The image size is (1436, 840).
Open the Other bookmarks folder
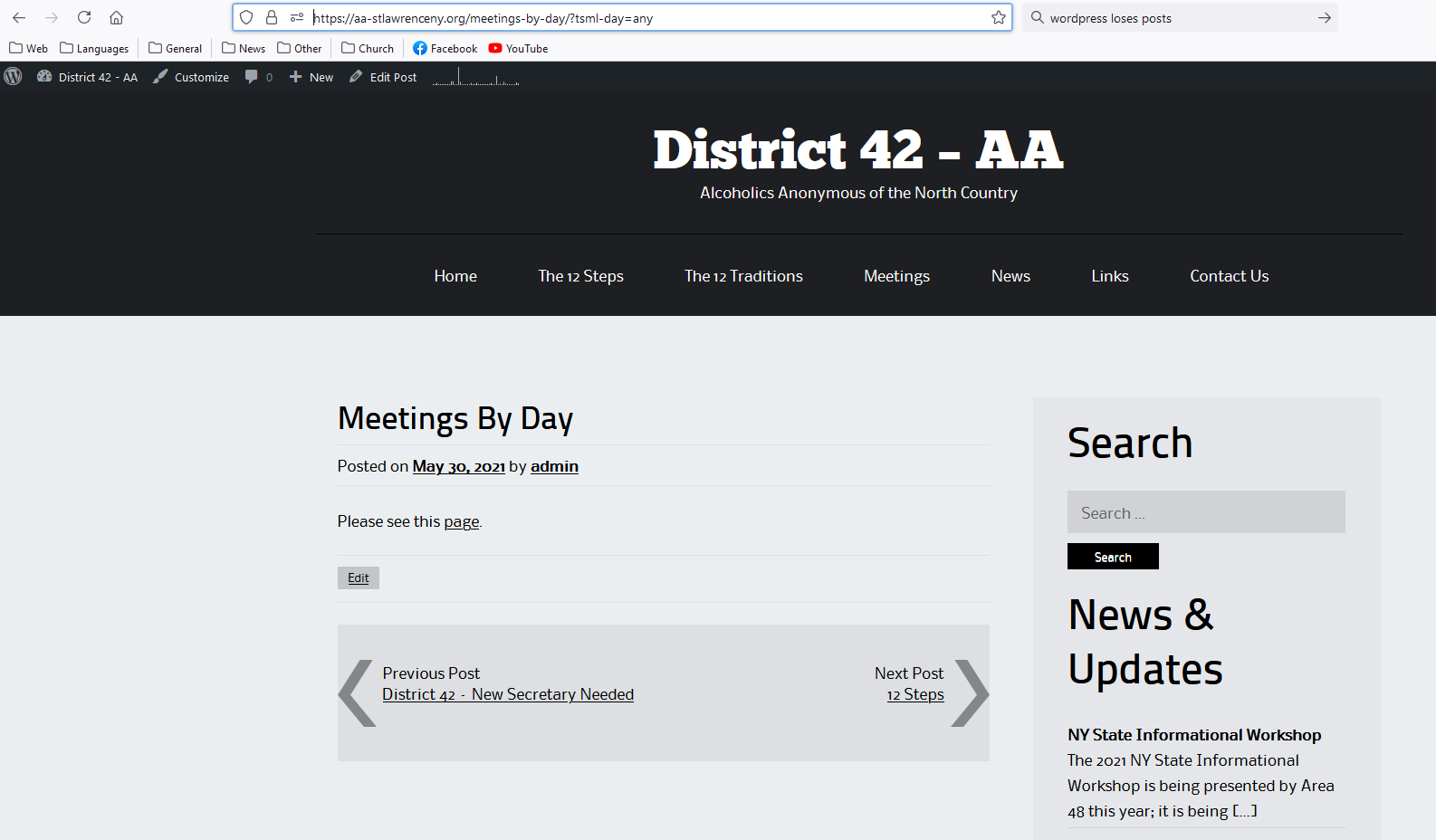(x=299, y=48)
